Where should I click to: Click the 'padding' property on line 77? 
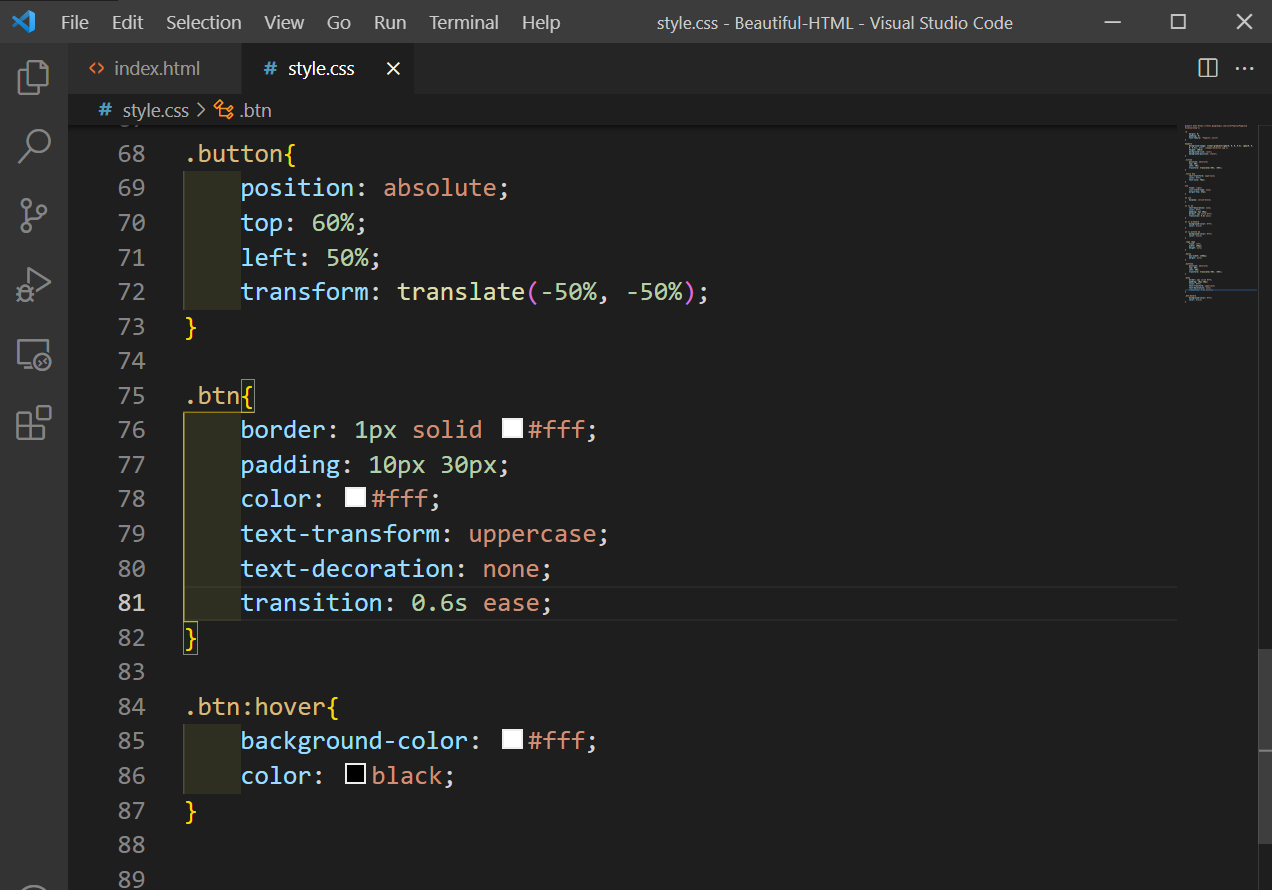[x=291, y=464]
